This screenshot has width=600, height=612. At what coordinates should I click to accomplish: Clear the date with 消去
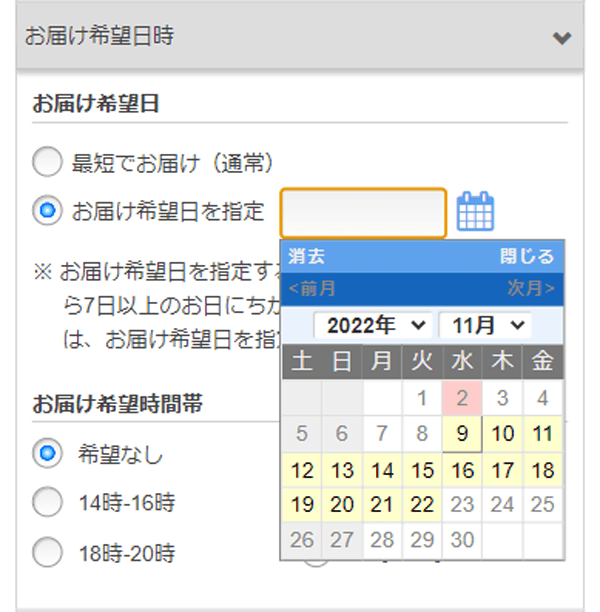coord(306,256)
